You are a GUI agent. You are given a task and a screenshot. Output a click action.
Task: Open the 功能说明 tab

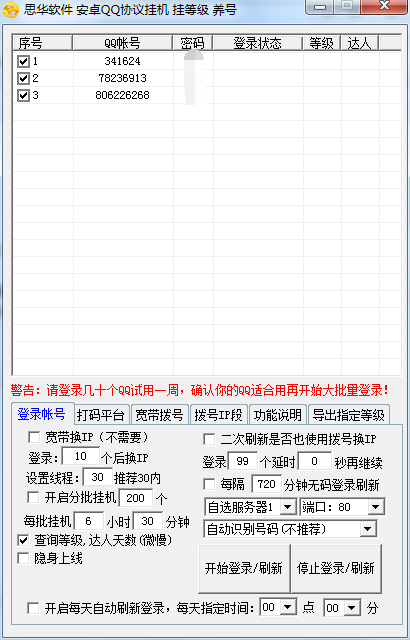coord(277,415)
